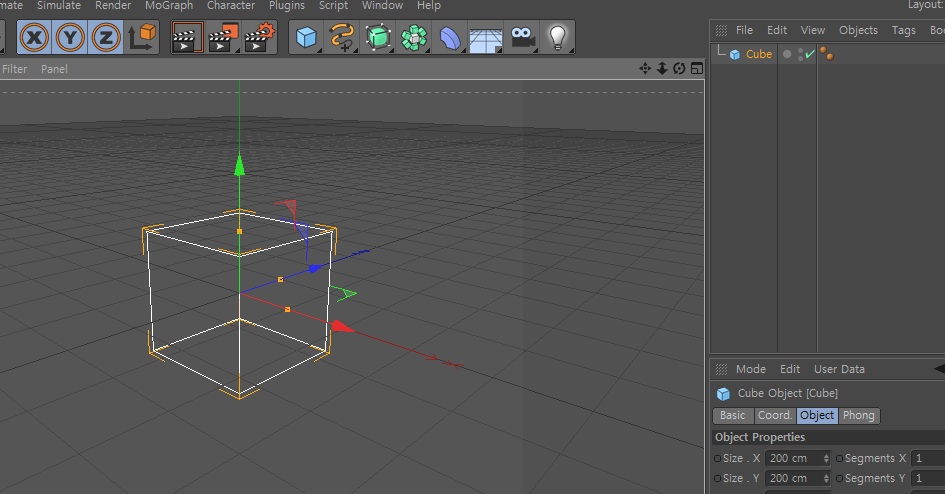Click the Attribute Manager back arrow
The image size is (945, 494).
click(x=939, y=369)
